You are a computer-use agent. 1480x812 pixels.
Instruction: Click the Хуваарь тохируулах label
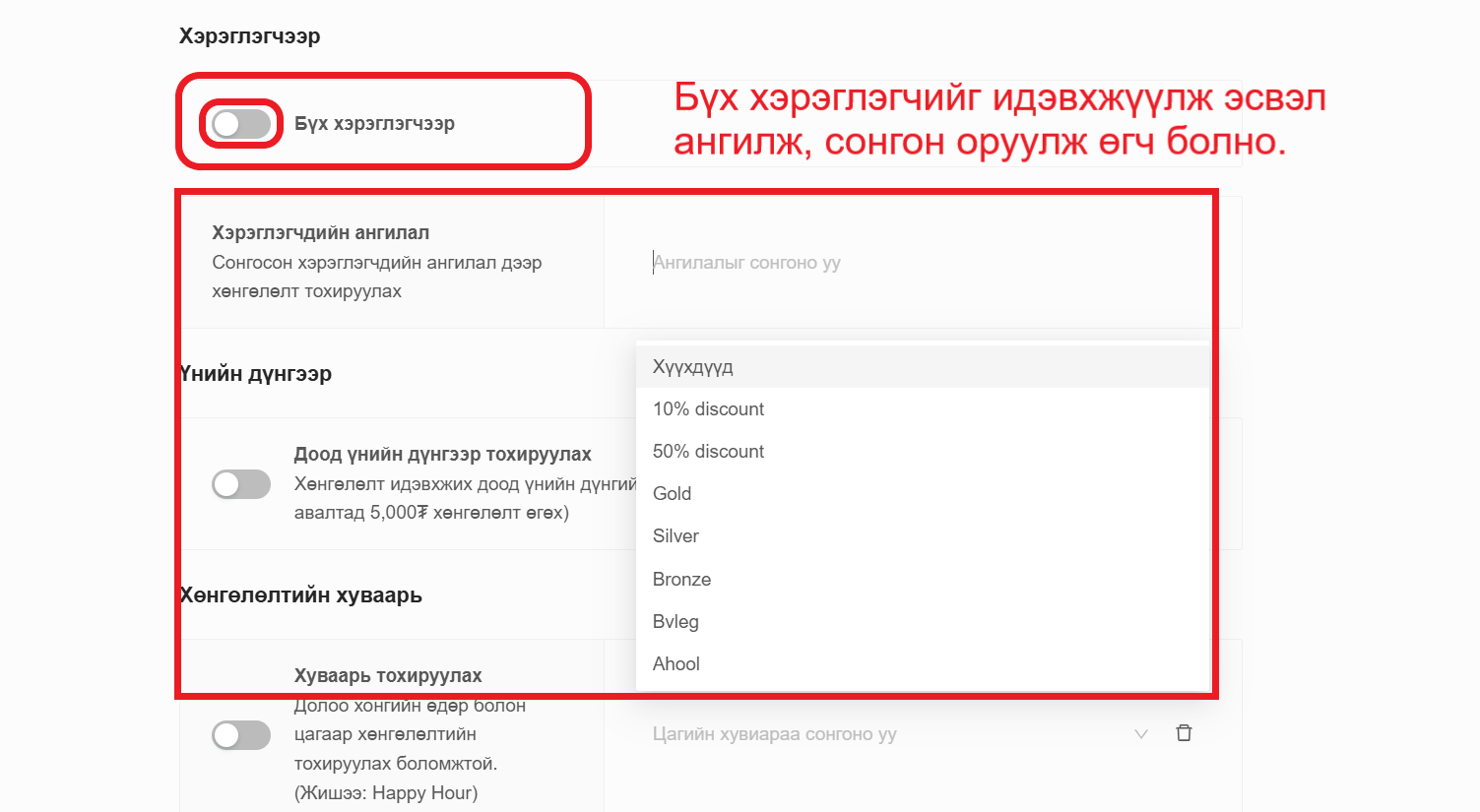(388, 676)
